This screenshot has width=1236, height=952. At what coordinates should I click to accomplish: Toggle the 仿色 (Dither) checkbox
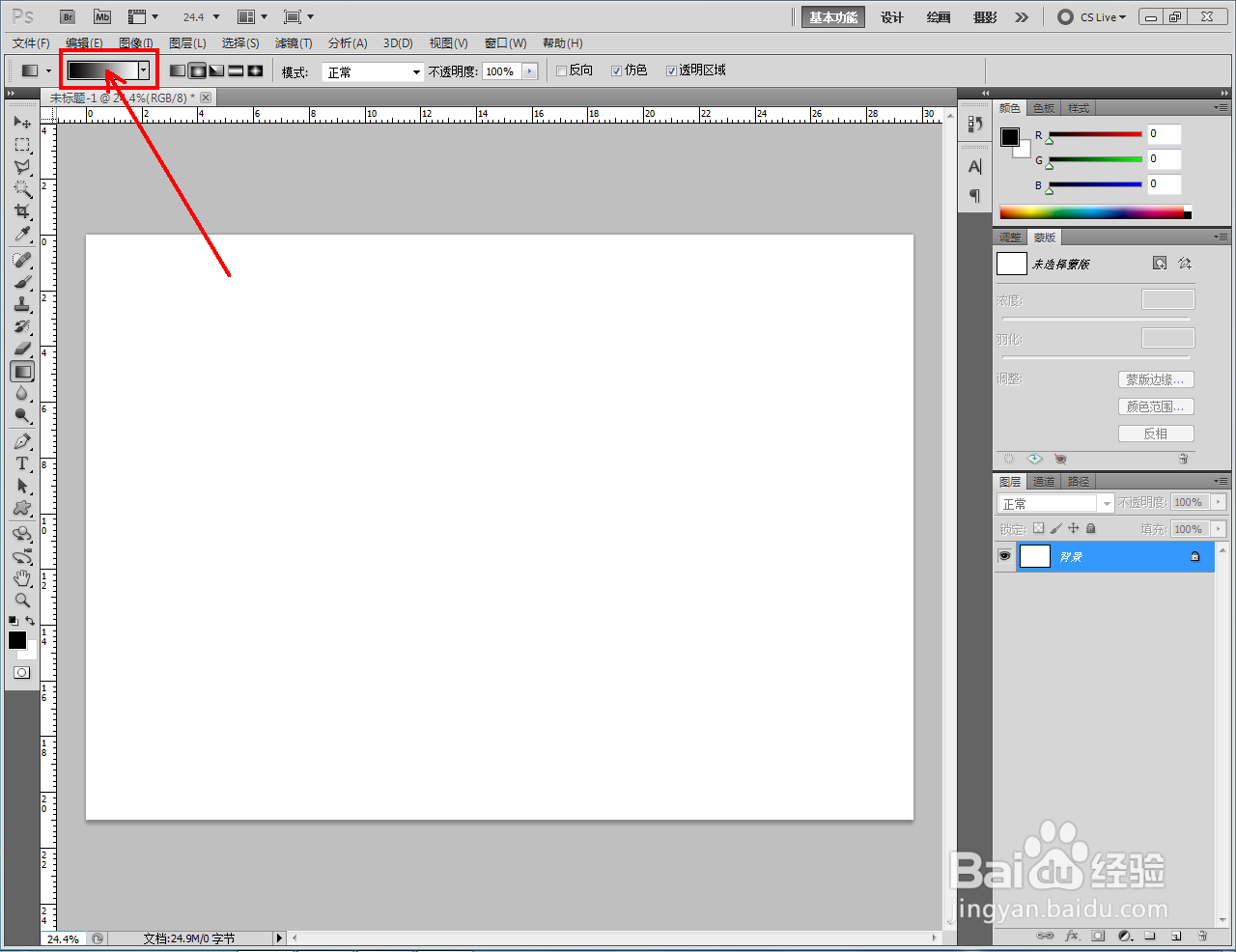point(616,70)
